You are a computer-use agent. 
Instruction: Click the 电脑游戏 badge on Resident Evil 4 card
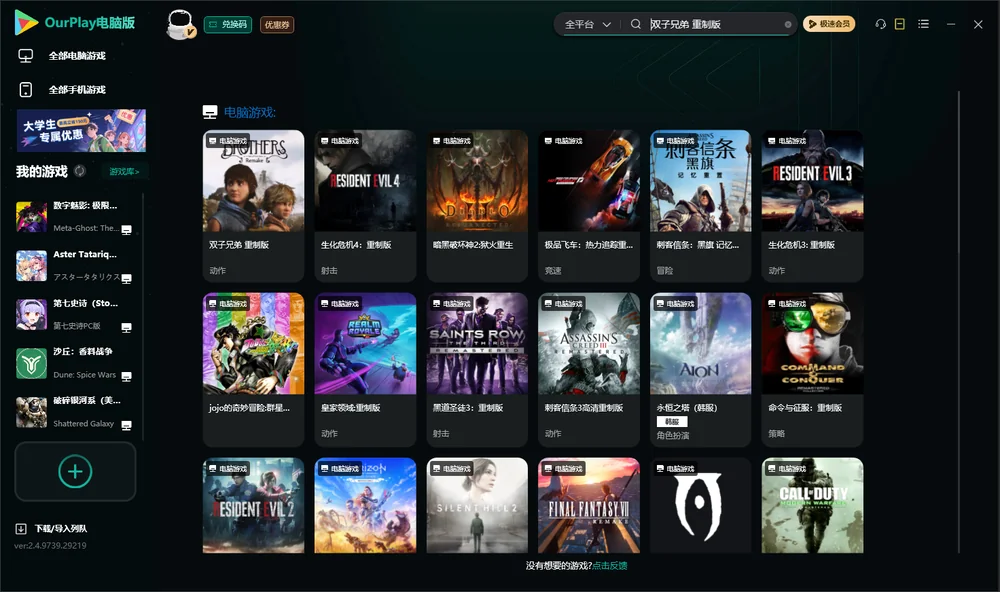339,140
